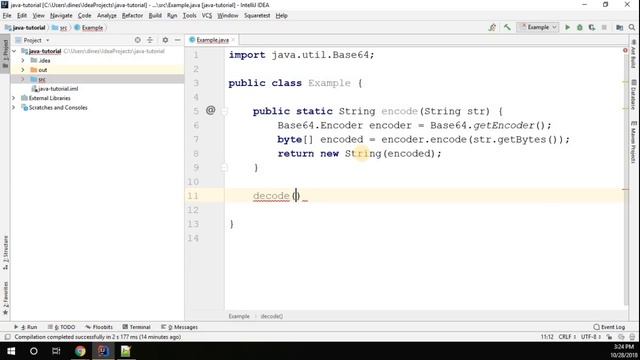The image size is (640, 360).
Task: Toggle the Database side panel
Action: pos(633,95)
